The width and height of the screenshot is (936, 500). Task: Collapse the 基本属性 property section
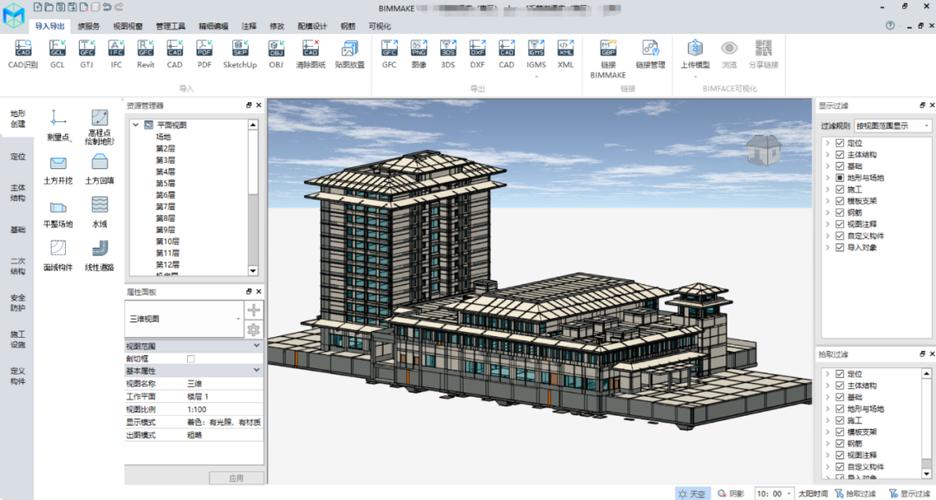coord(257,371)
